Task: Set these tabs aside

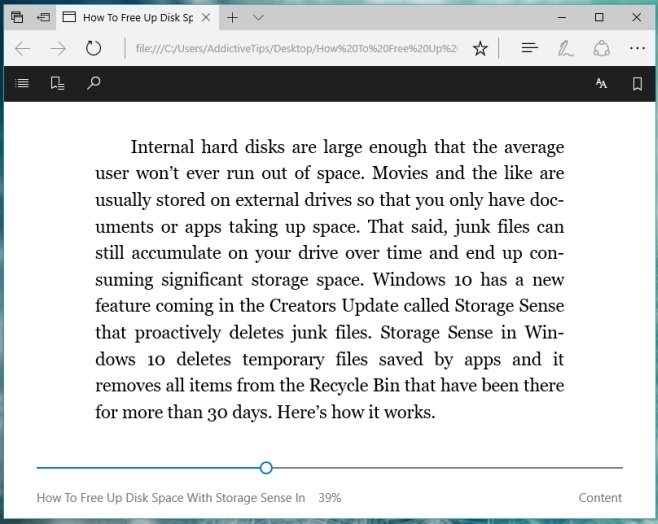Action: click(x=43, y=17)
